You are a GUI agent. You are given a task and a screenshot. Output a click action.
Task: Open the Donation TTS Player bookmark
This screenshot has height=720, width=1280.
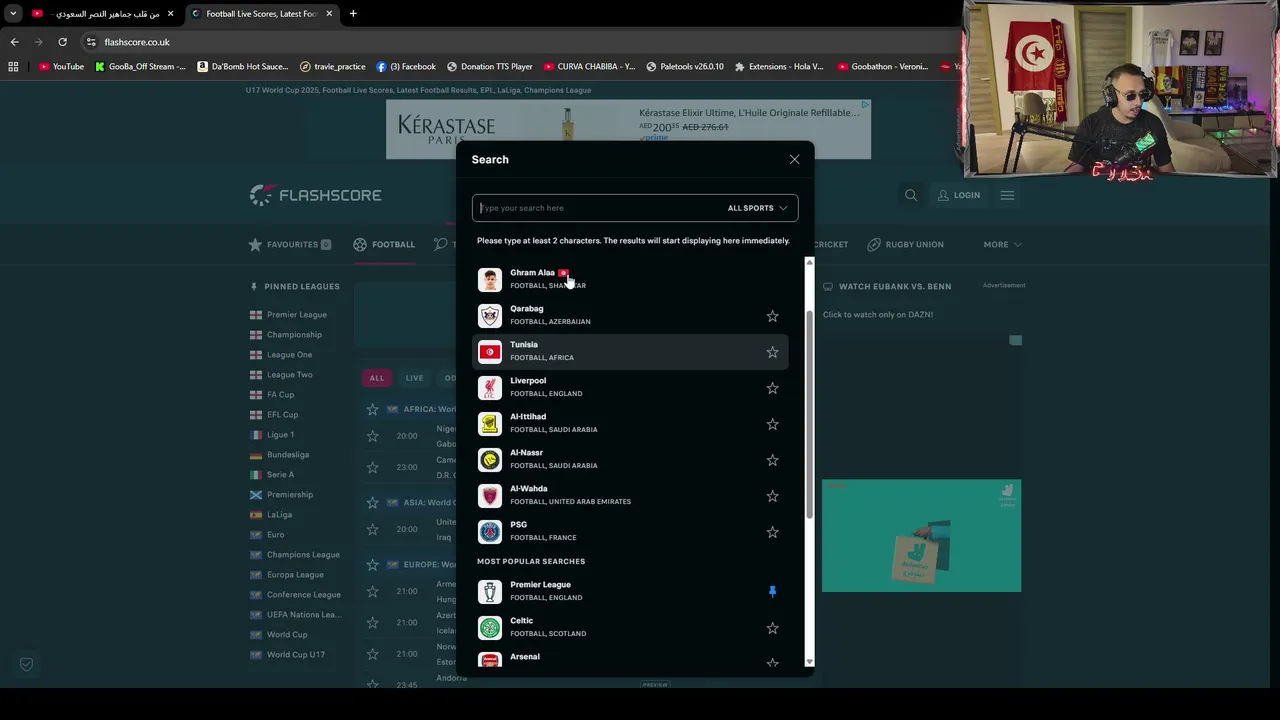(x=489, y=66)
